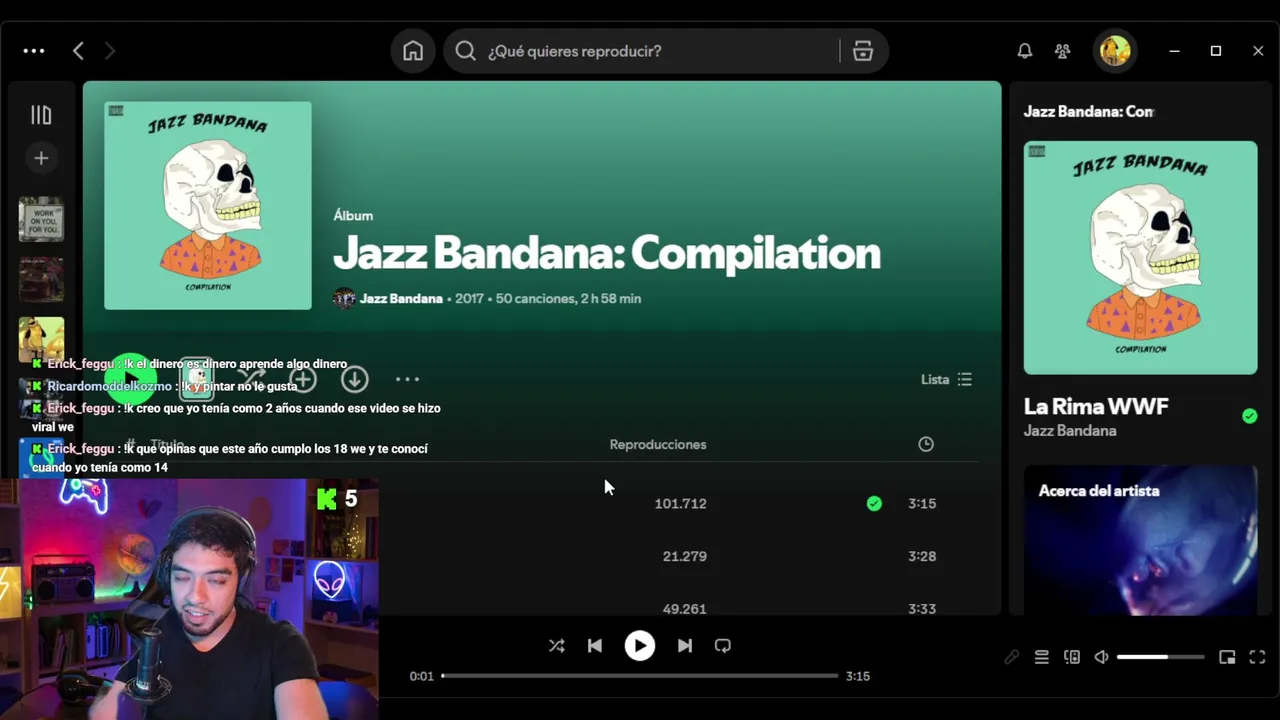Open the user profile avatar menu
This screenshot has width=1280, height=720.
click(x=1115, y=51)
